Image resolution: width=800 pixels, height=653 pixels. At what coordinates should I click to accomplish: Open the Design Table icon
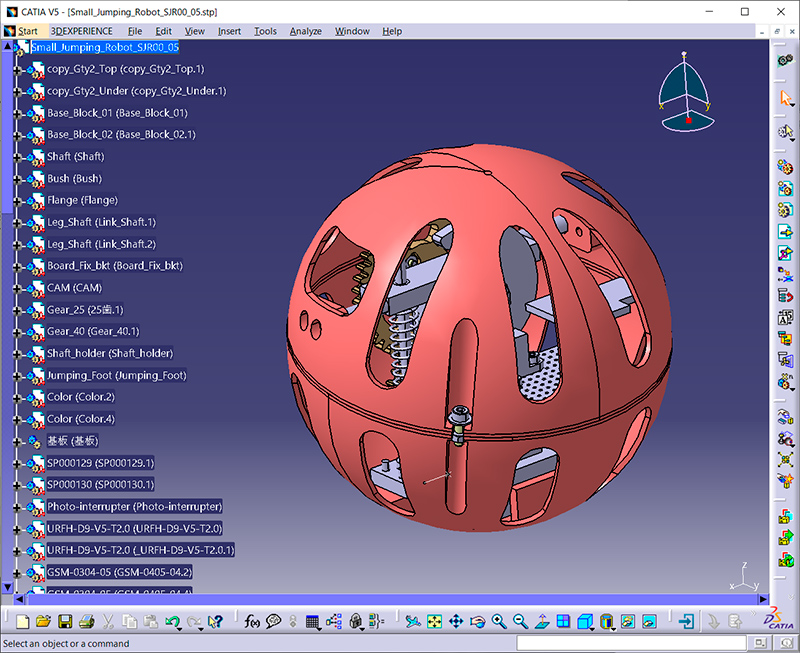(312, 621)
